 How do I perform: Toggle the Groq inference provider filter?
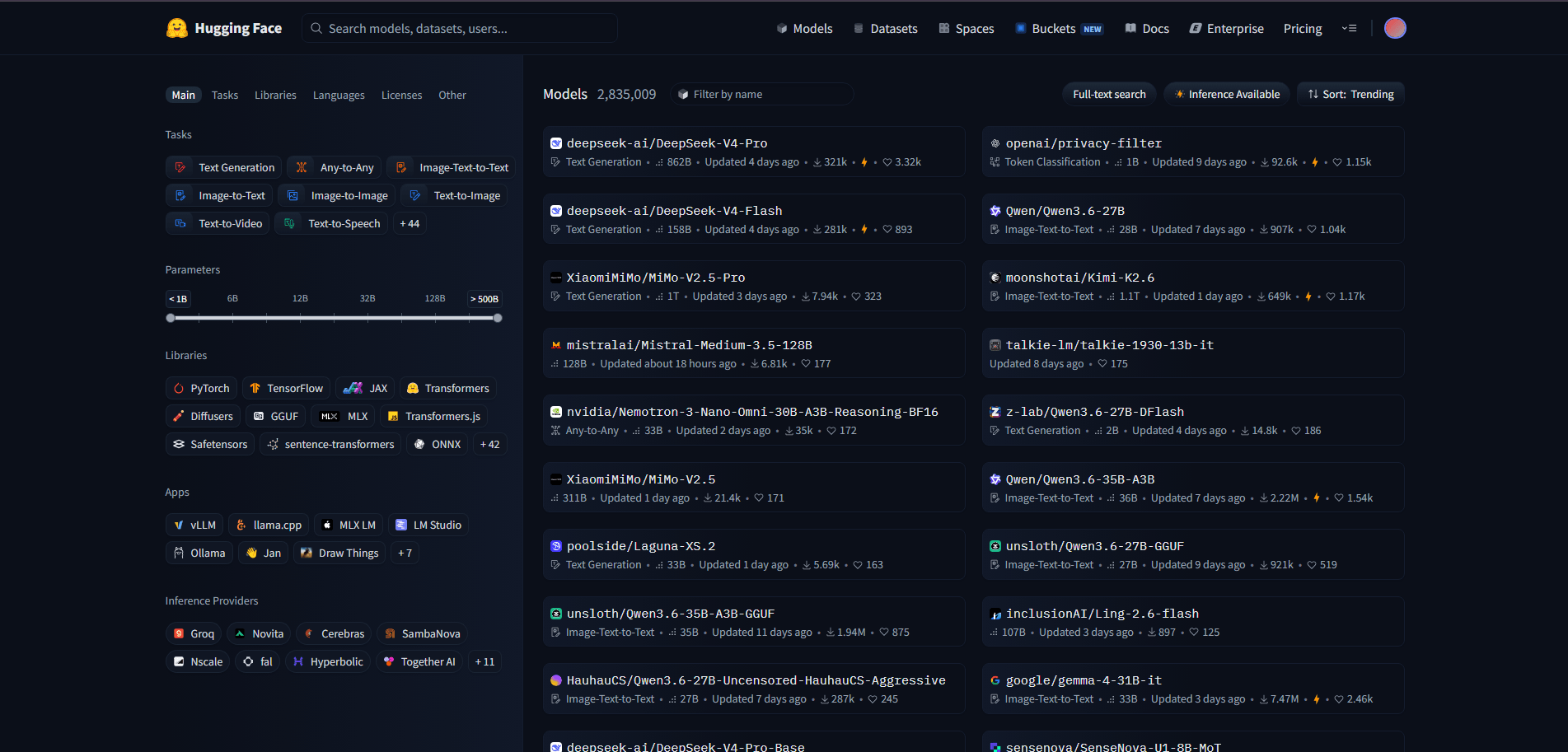pyautogui.click(x=194, y=633)
